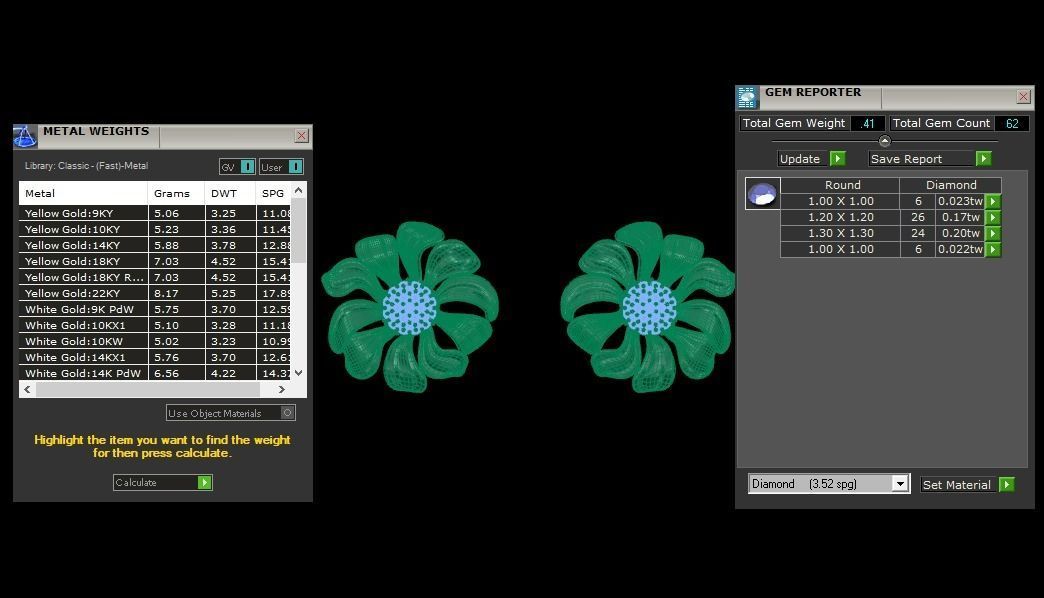Click green arrow beside Update
Viewport: 1044px width, 598px height.
tap(838, 158)
